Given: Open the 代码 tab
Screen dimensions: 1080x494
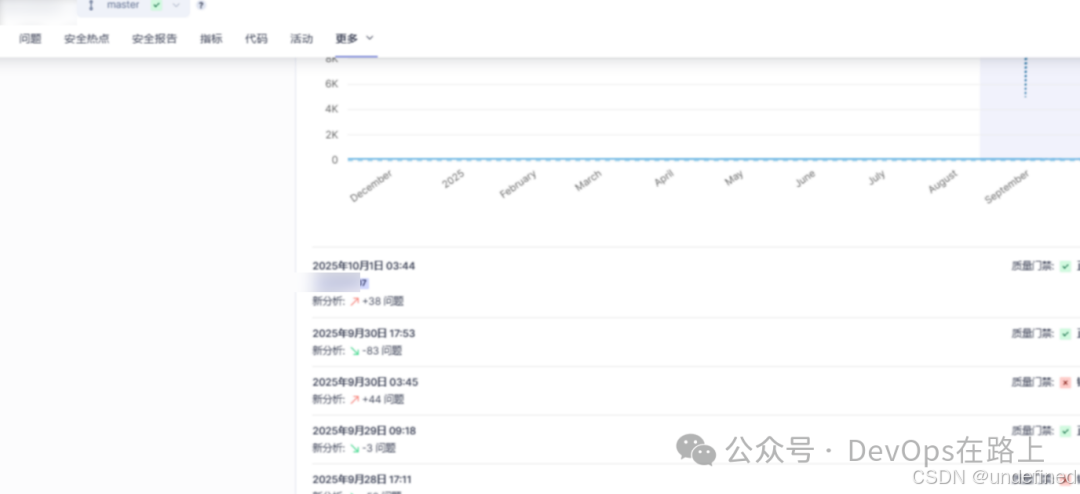Looking at the screenshot, I should (256, 39).
